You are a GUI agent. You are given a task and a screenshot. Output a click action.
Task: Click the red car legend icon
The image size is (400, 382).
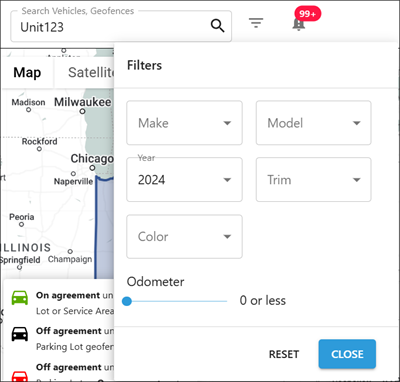pos(20,376)
